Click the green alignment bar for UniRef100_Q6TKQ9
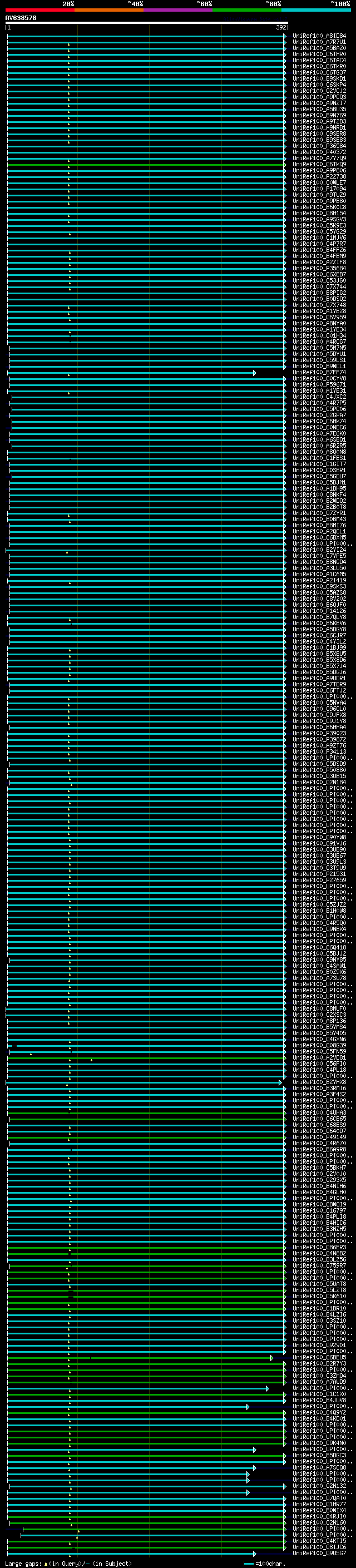The image size is (356, 1568). 146,164
